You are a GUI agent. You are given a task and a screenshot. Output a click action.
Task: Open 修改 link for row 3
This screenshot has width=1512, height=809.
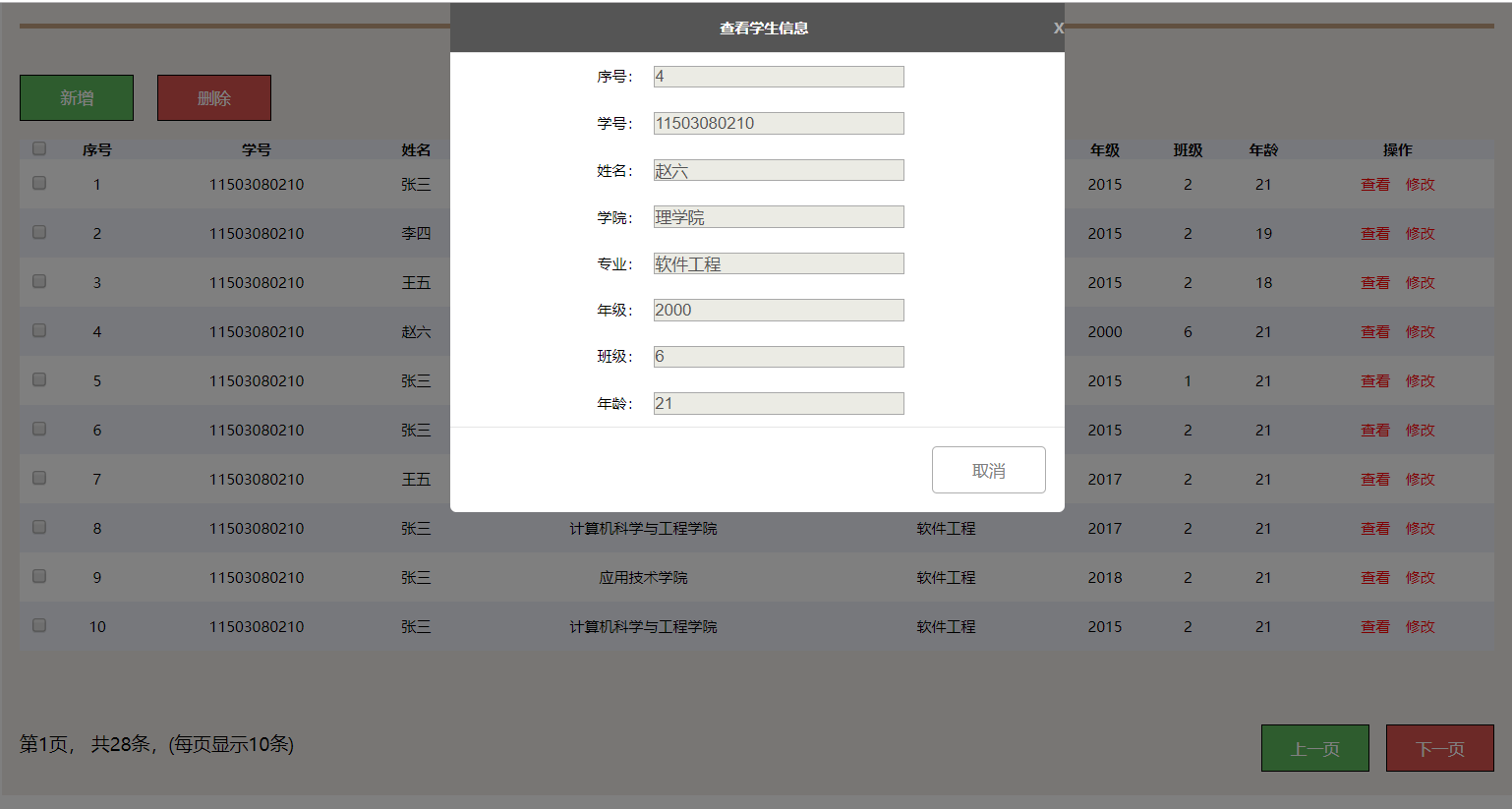(1421, 283)
